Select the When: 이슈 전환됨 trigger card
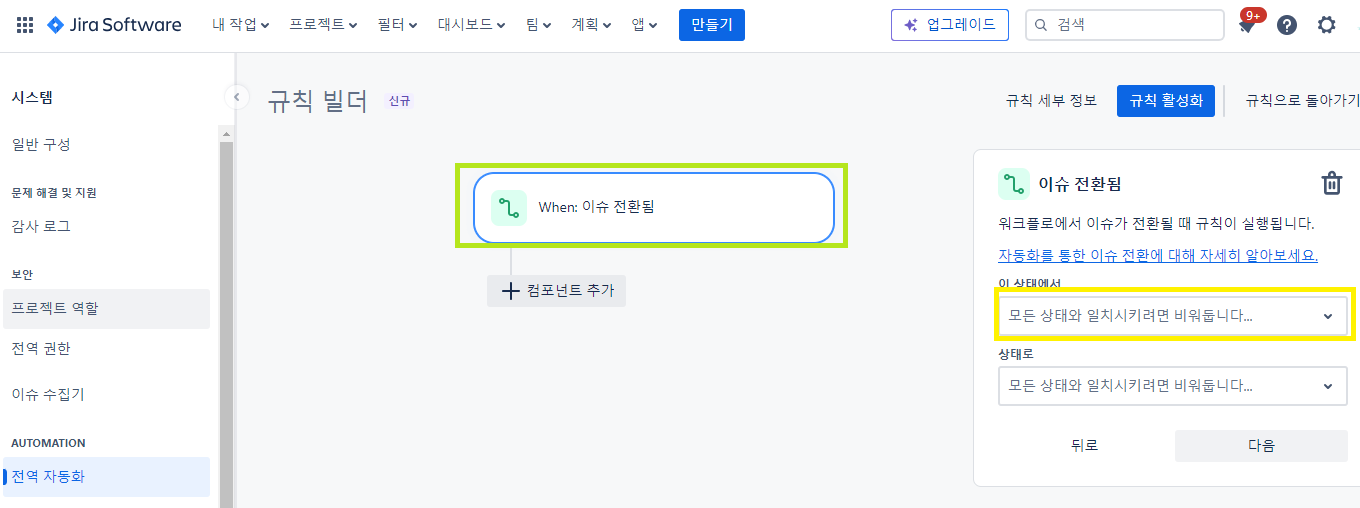Screen dimensions: 1360x508 pos(654,208)
